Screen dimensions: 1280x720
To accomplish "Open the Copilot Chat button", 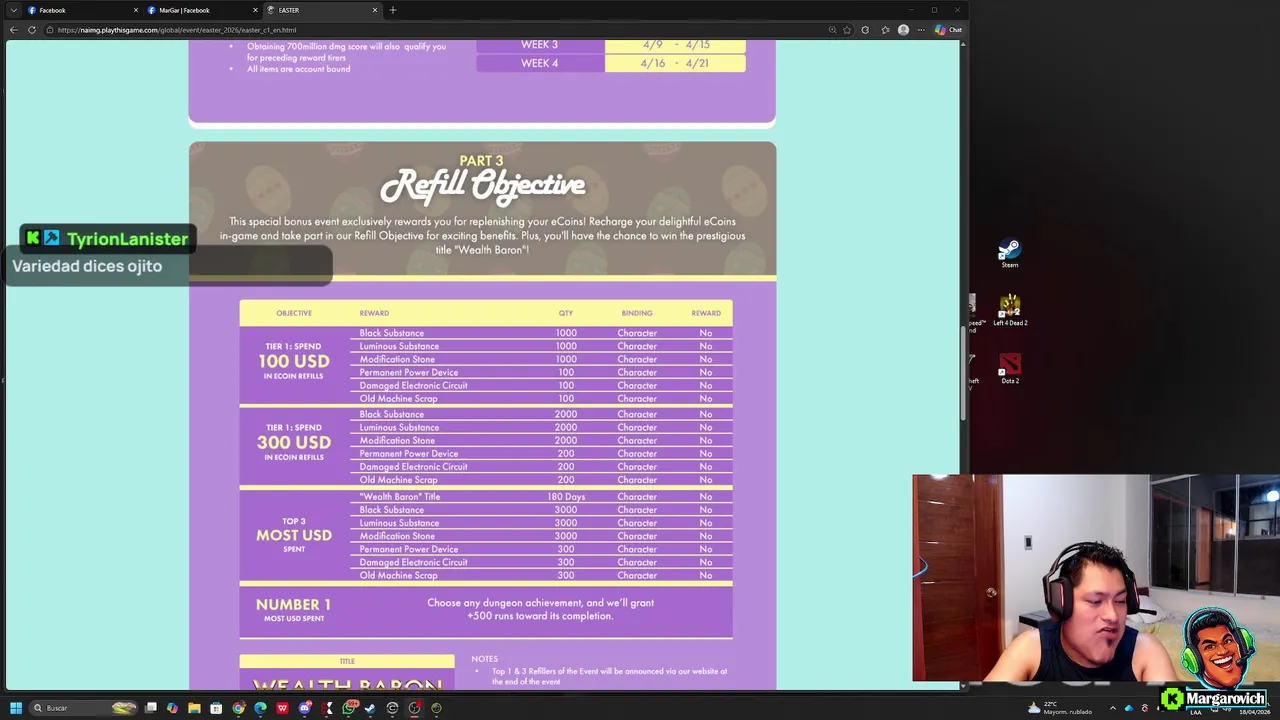I will click(x=948, y=30).
